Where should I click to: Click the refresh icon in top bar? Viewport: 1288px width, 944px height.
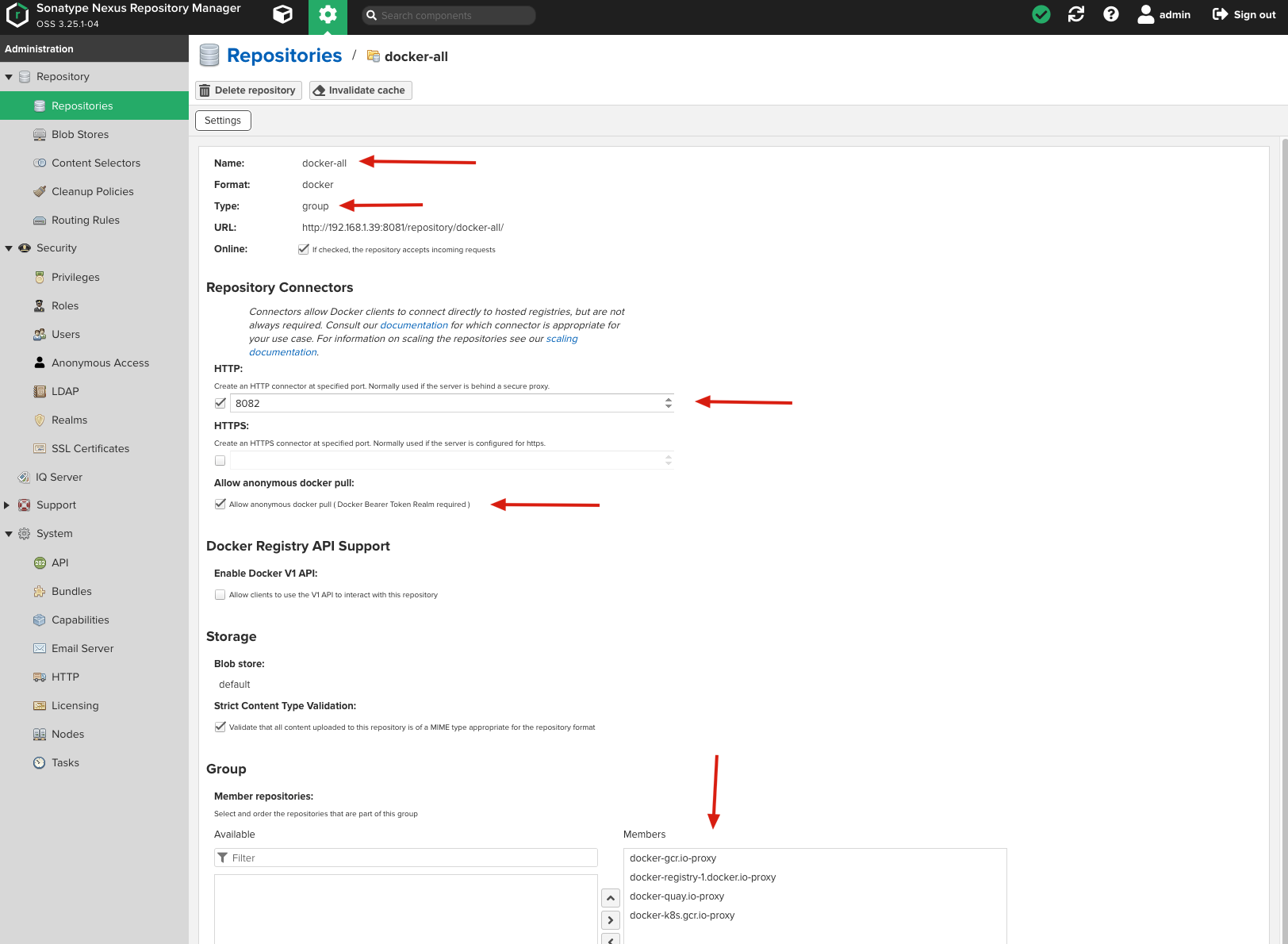coord(1075,14)
